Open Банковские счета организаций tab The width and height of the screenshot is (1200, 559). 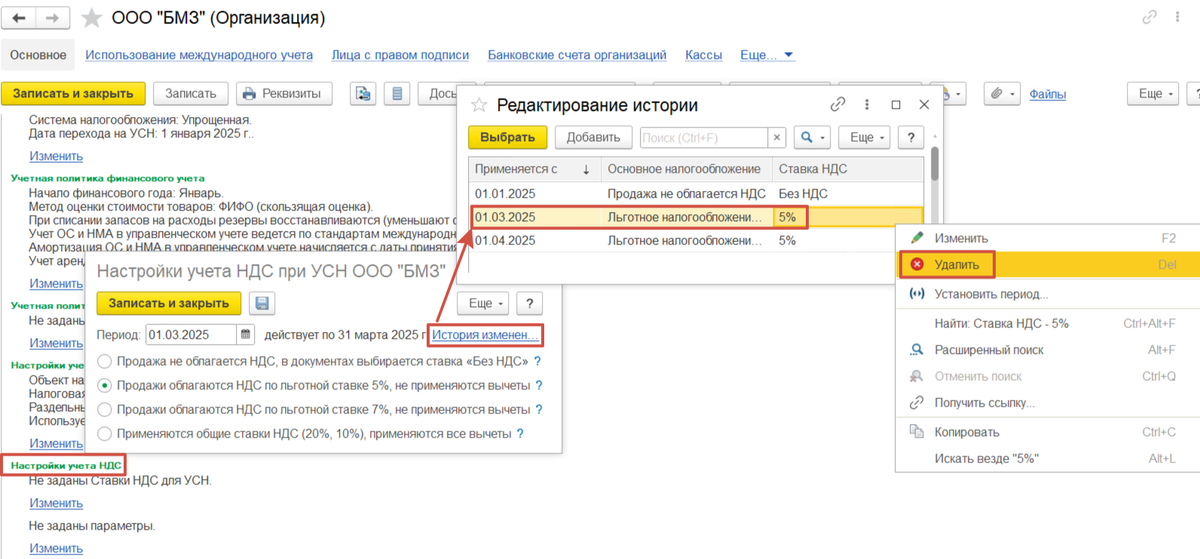(577, 55)
